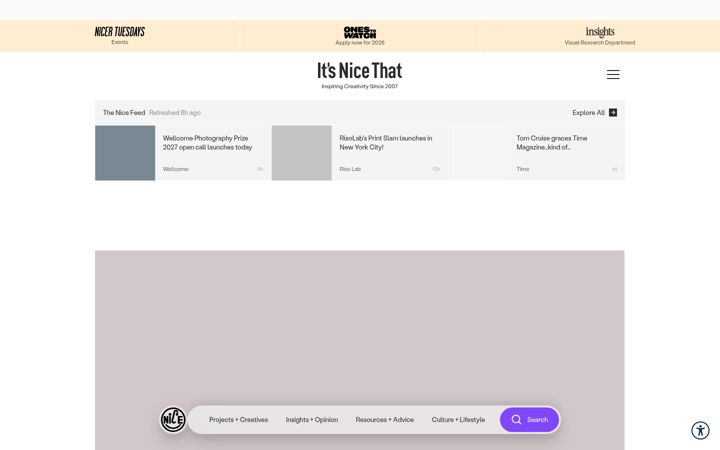Viewport: 720px width, 450px height.
Task: Click the round NICE logo badge
Action: click(173, 420)
